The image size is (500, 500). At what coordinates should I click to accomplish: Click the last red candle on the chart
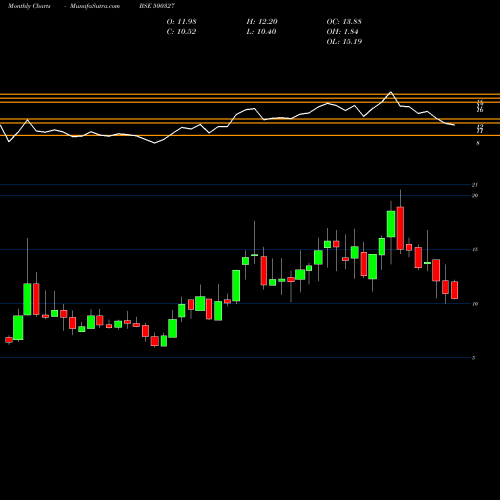tap(455, 290)
